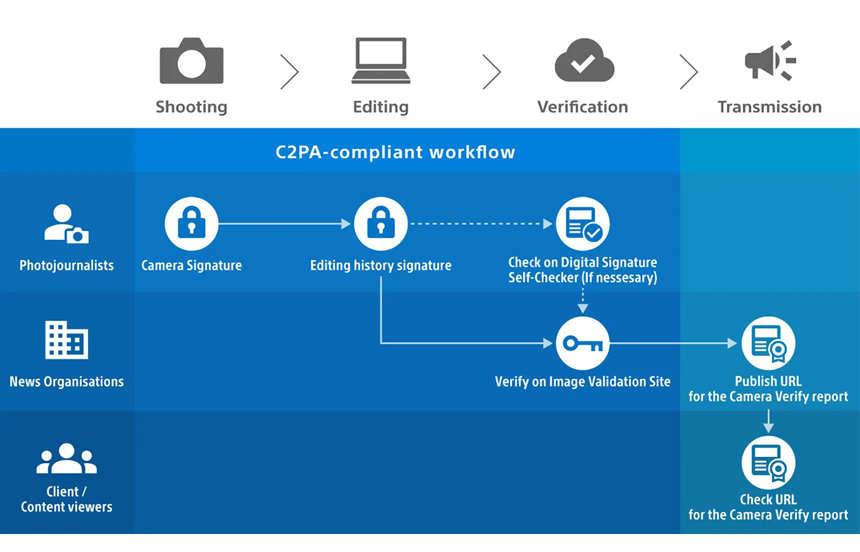
Task: Click the 'Verification' stage label
Action: pos(582,106)
